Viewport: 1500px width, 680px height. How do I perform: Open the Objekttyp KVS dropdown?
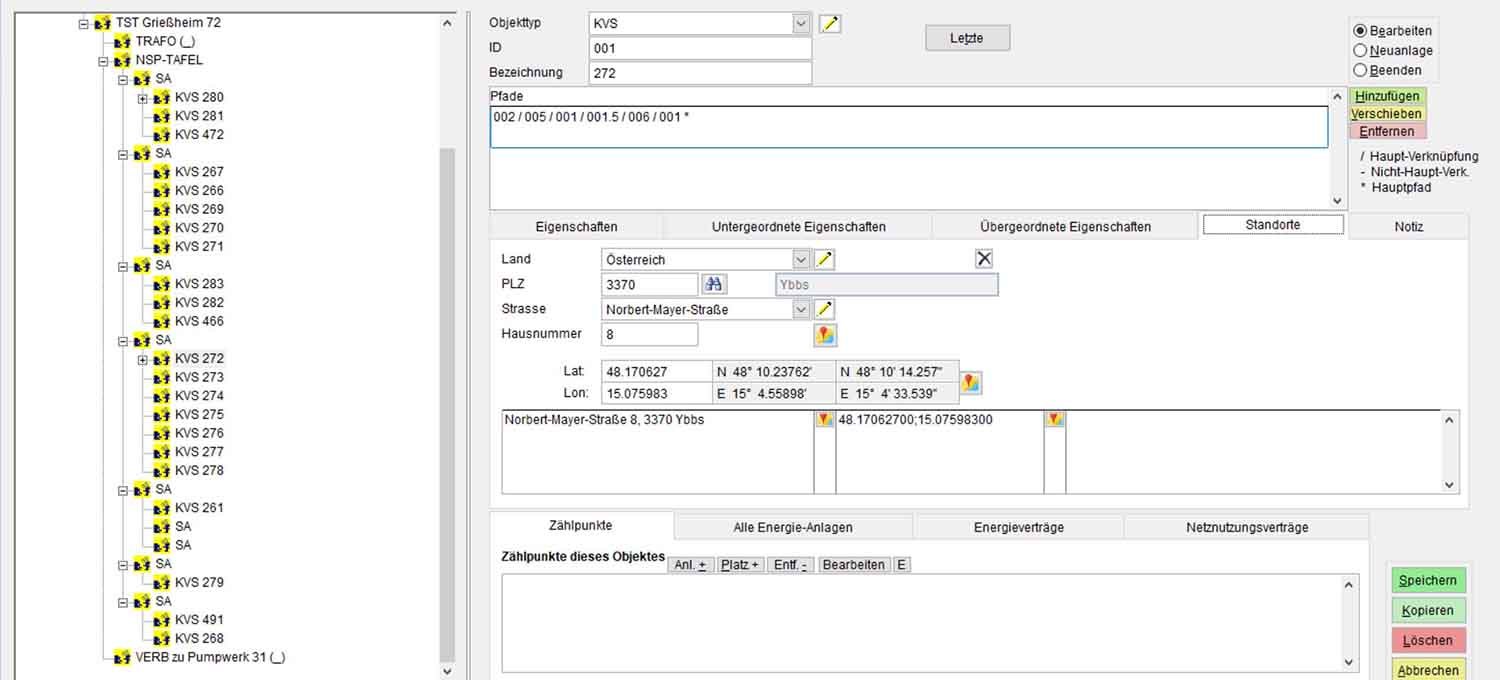click(x=801, y=23)
